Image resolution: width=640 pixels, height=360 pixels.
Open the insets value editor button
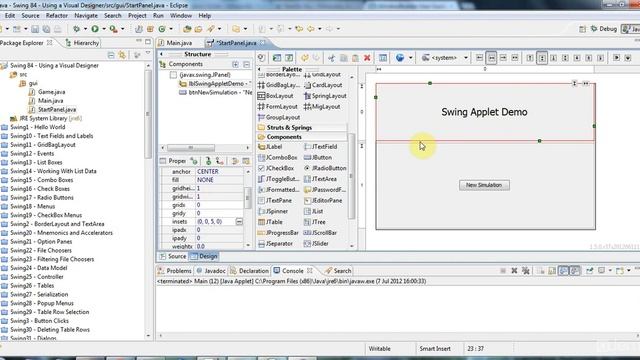[x=239, y=221]
